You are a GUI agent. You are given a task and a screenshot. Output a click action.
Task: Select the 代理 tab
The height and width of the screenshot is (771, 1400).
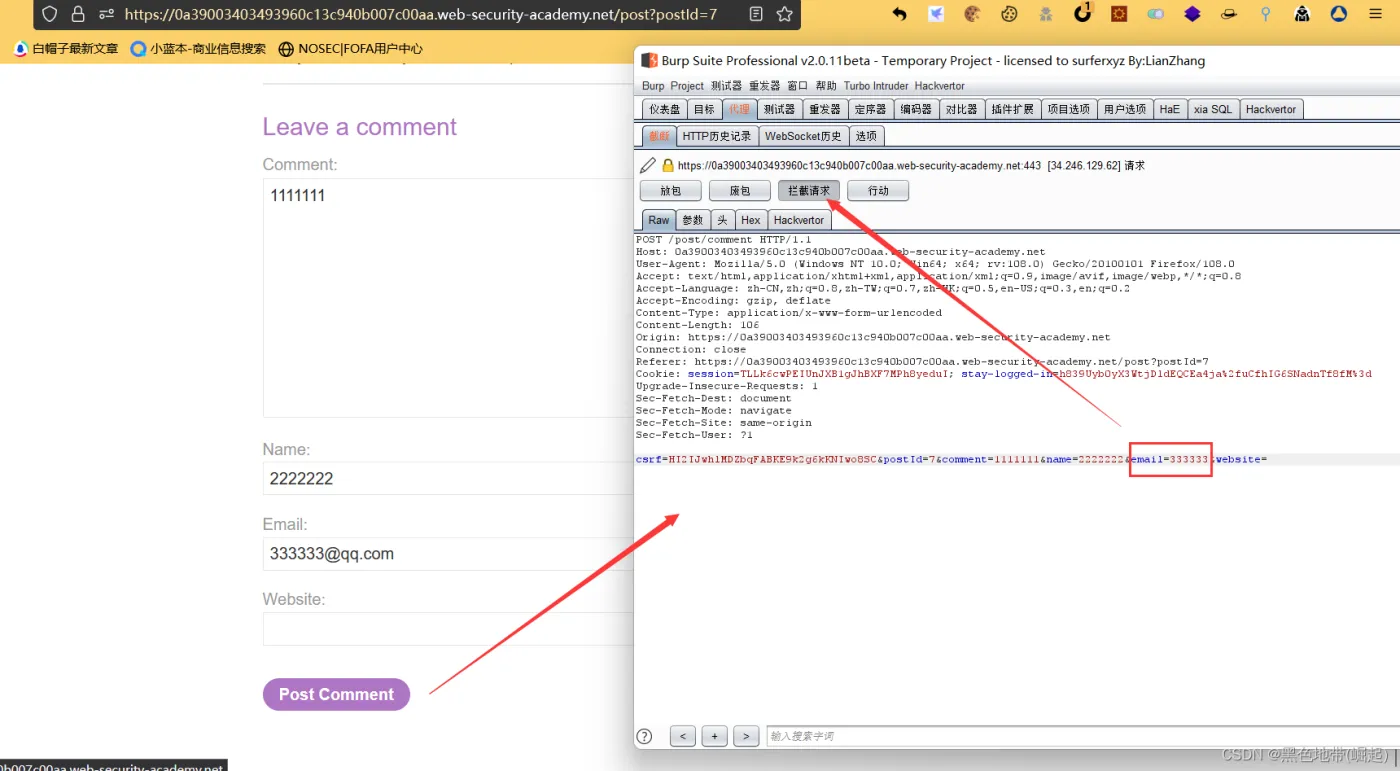[739, 109]
